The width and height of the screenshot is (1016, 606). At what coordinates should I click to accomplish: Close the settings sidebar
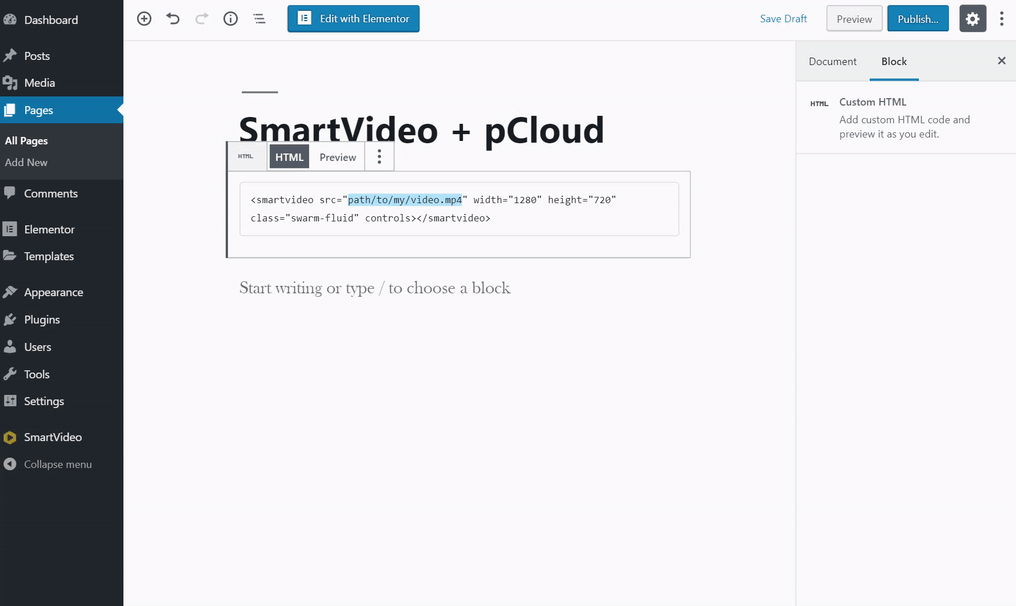pyautogui.click(x=1002, y=61)
